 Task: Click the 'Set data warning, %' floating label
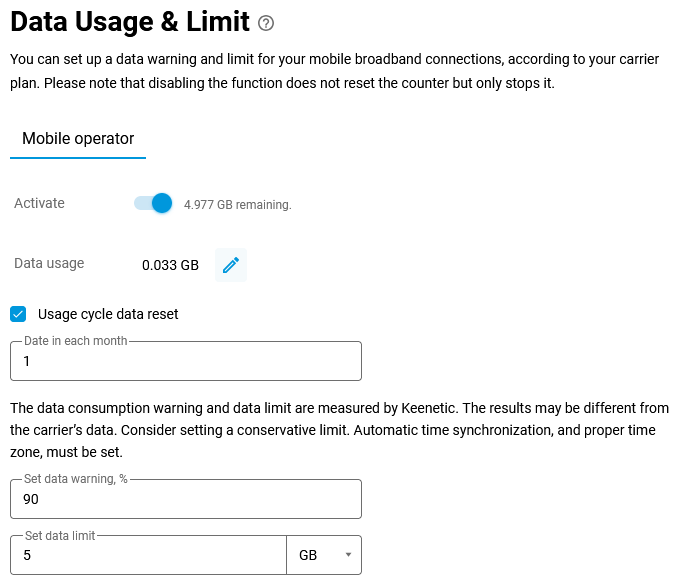(x=76, y=479)
